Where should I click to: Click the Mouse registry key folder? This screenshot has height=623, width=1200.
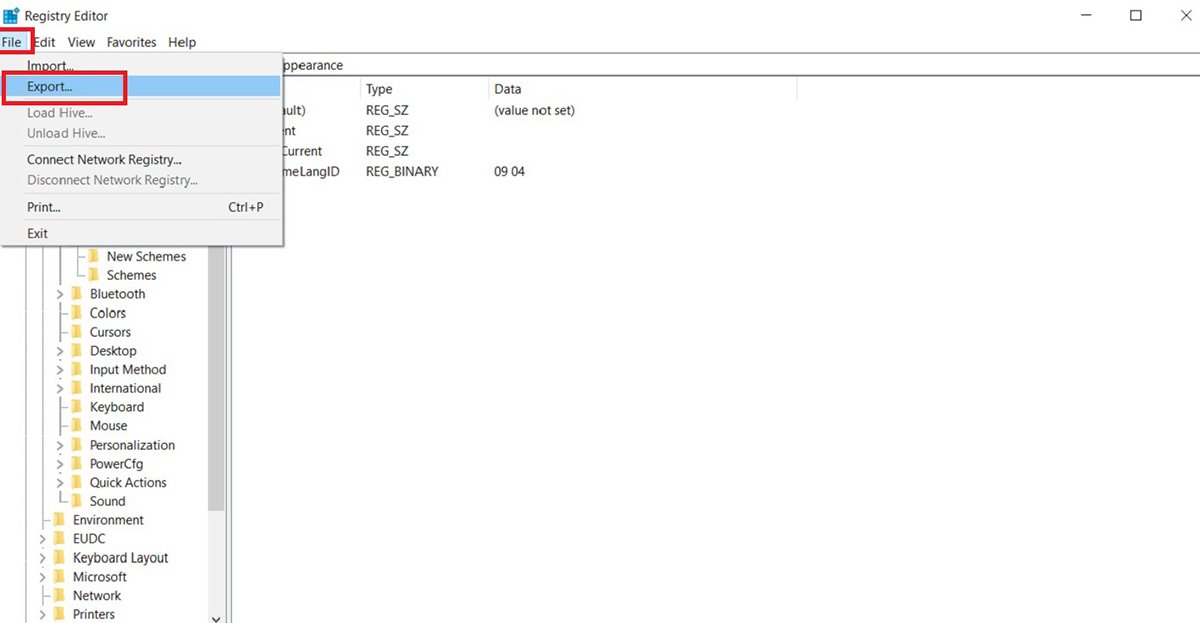pyautogui.click(x=108, y=425)
